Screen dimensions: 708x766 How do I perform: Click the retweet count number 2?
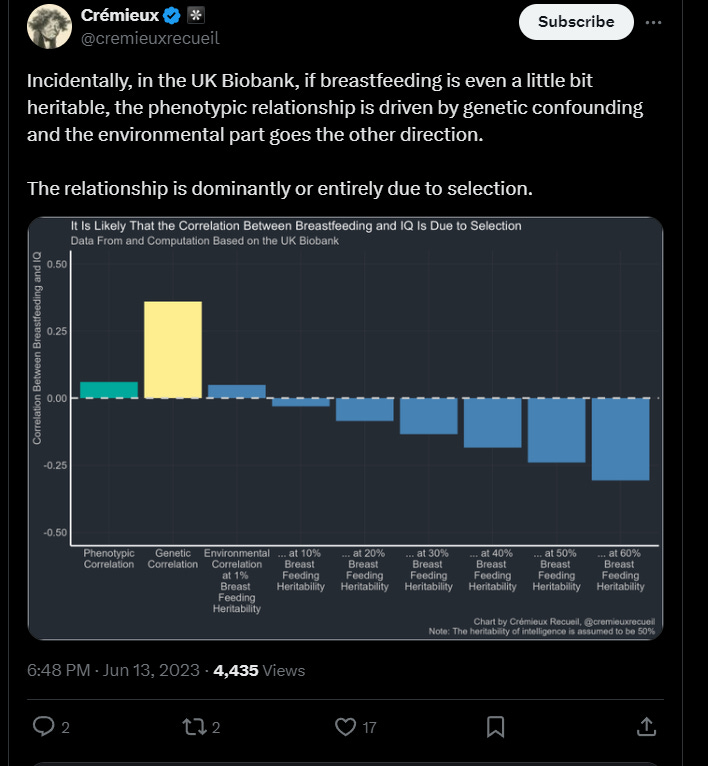pos(216,727)
